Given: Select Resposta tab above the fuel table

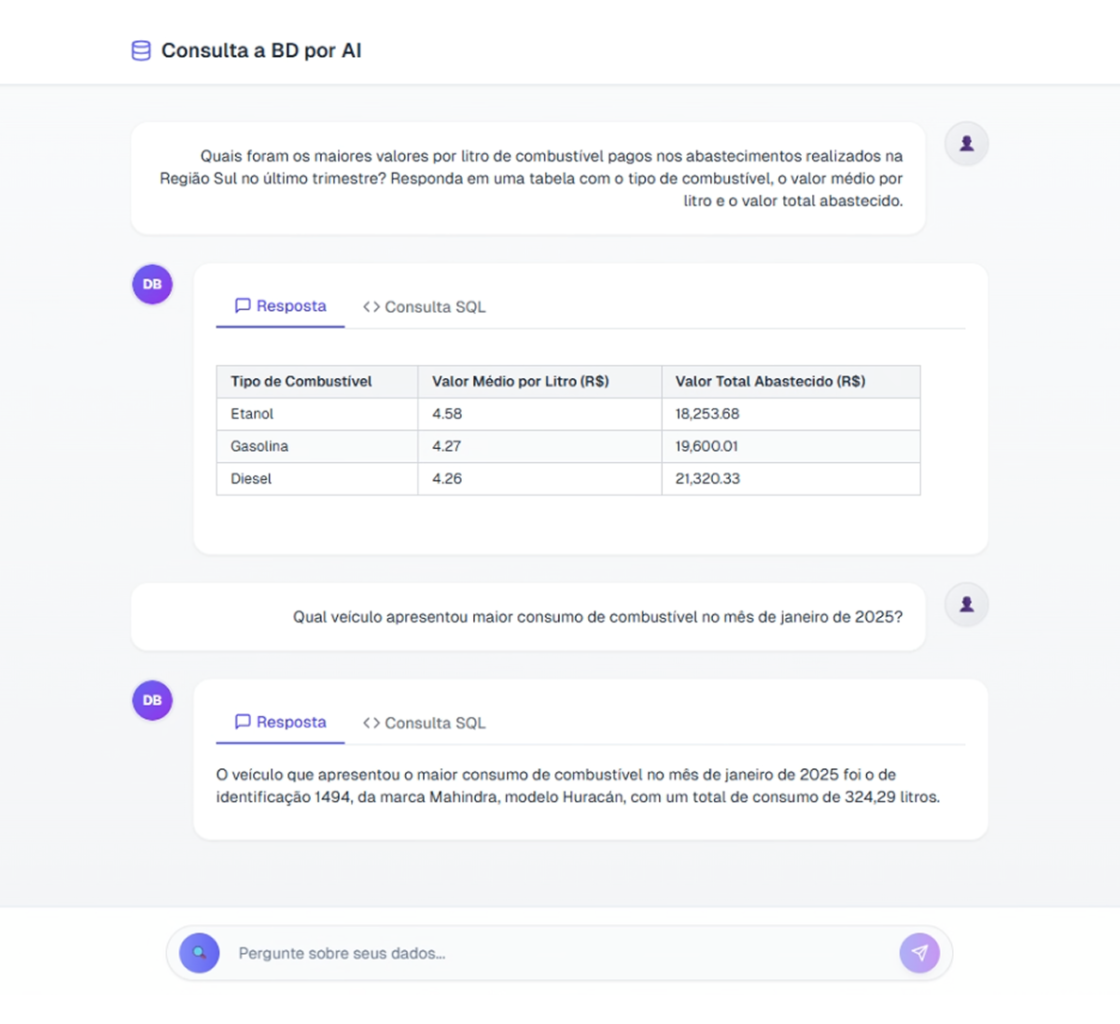Looking at the screenshot, I should (x=280, y=306).
